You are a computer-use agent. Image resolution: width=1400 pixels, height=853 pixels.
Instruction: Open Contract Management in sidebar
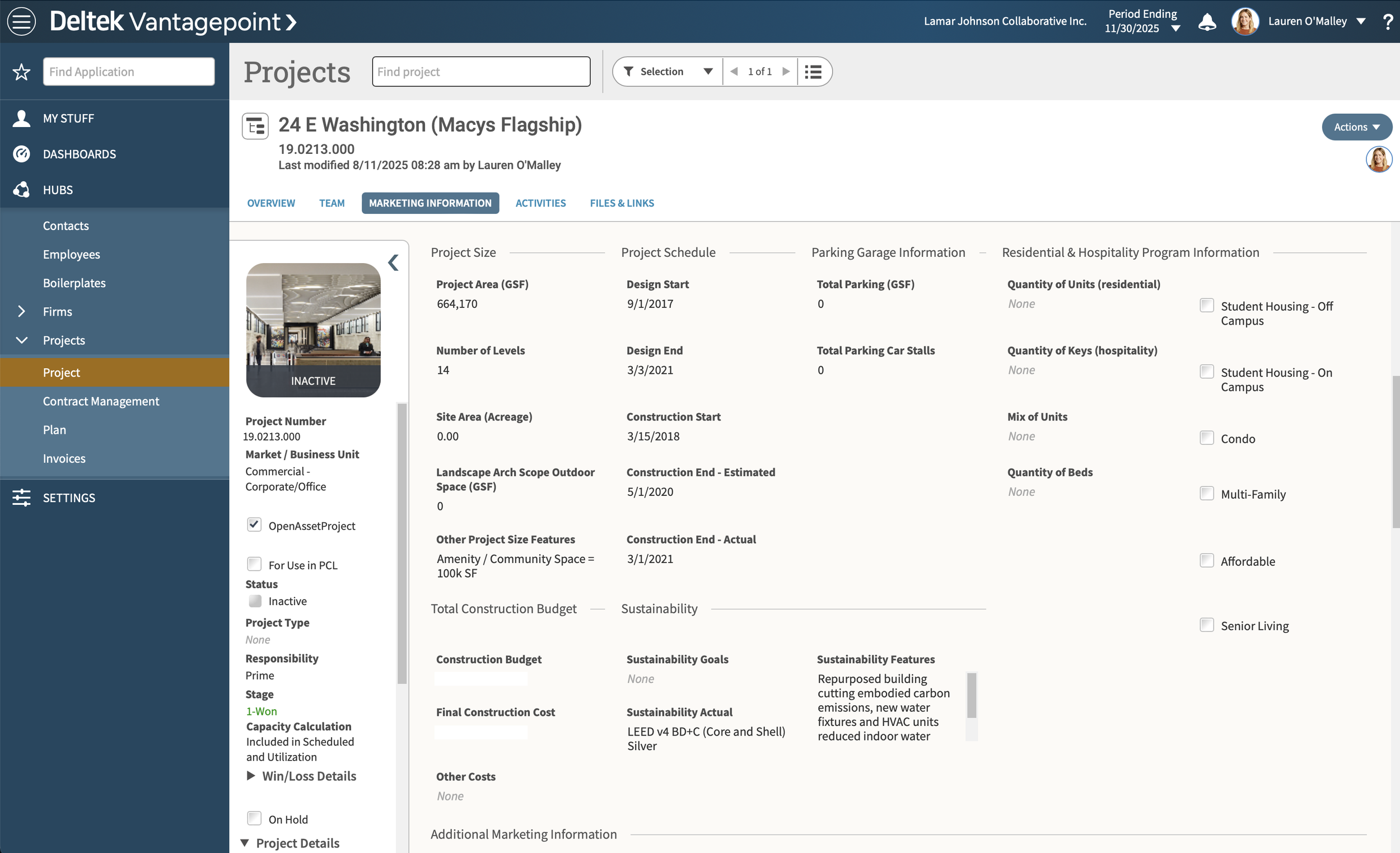[101, 401]
